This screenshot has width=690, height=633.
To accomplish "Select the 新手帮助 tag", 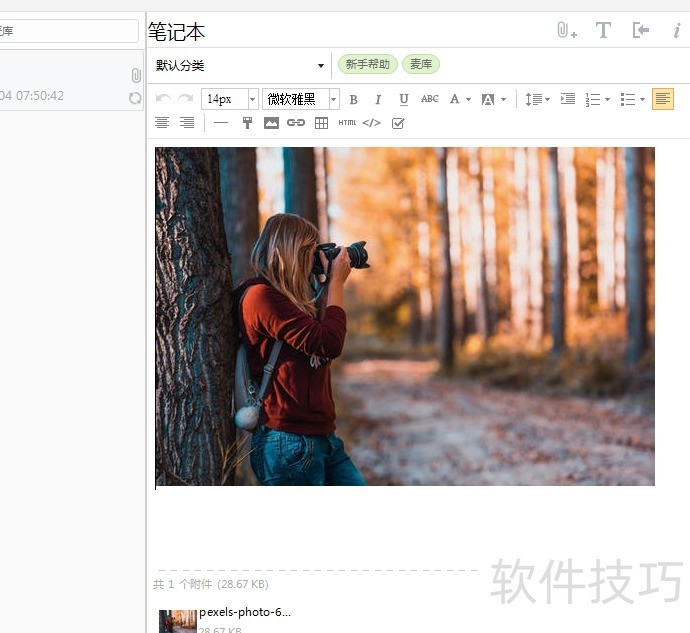I will pyautogui.click(x=368, y=64).
